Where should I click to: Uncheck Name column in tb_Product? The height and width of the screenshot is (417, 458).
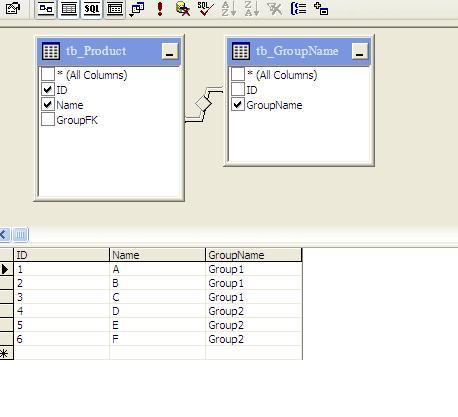48,104
